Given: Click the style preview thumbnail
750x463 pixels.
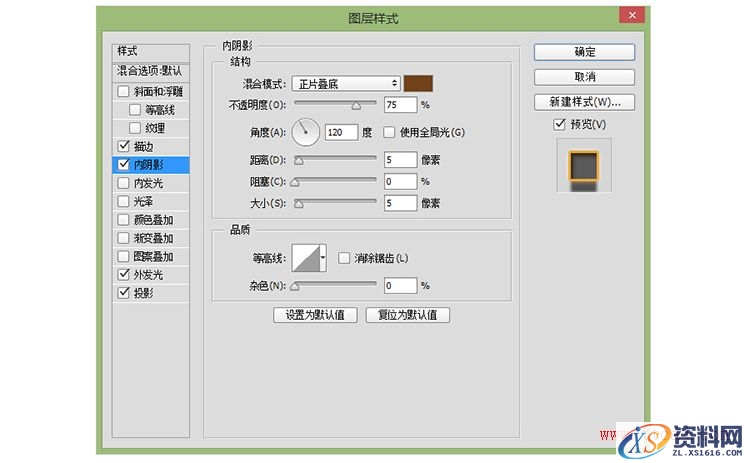Looking at the screenshot, I should [x=584, y=165].
